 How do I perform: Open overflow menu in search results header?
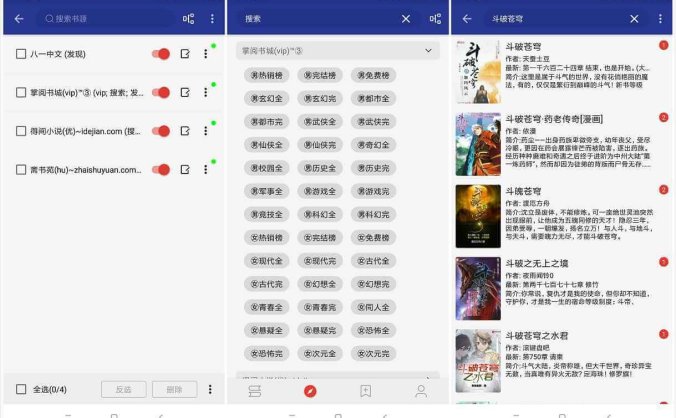tap(660, 19)
